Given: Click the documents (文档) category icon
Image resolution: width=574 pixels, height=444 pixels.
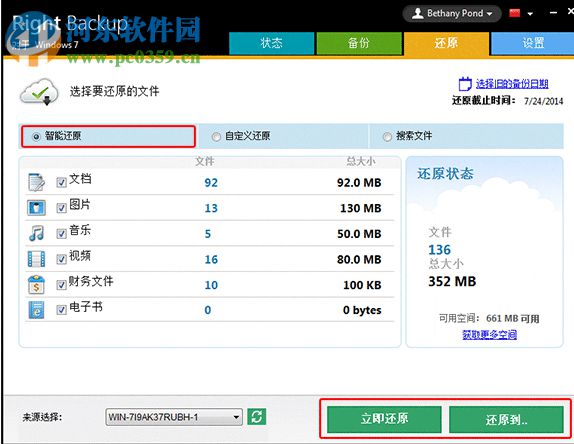Looking at the screenshot, I should coord(36,182).
